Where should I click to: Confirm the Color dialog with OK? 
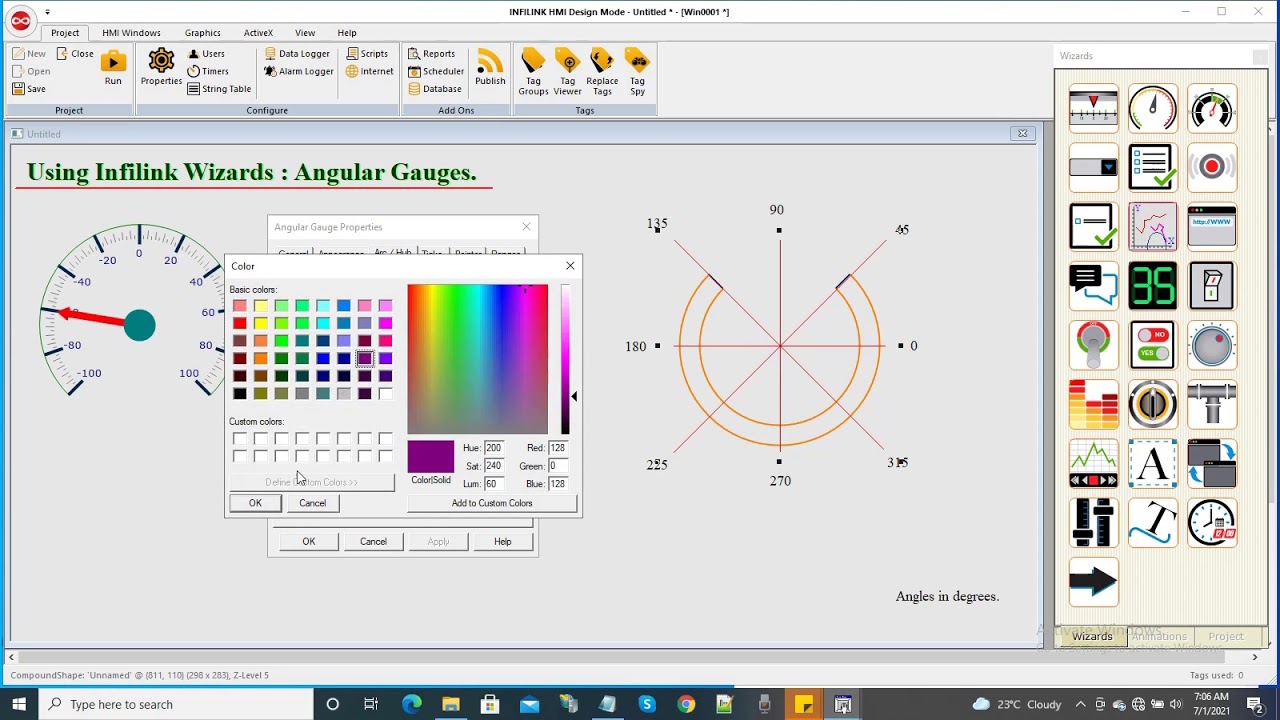point(255,503)
